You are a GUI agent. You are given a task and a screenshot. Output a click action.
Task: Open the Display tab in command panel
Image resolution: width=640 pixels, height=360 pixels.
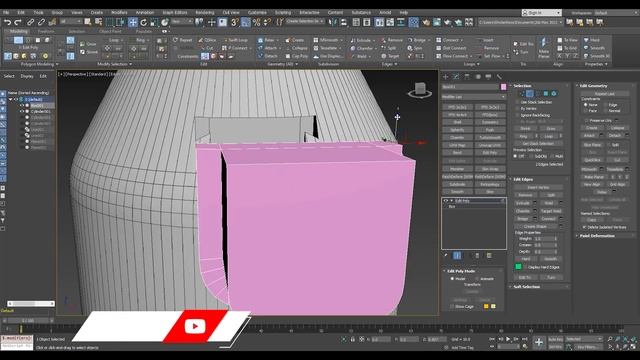point(488,76)
